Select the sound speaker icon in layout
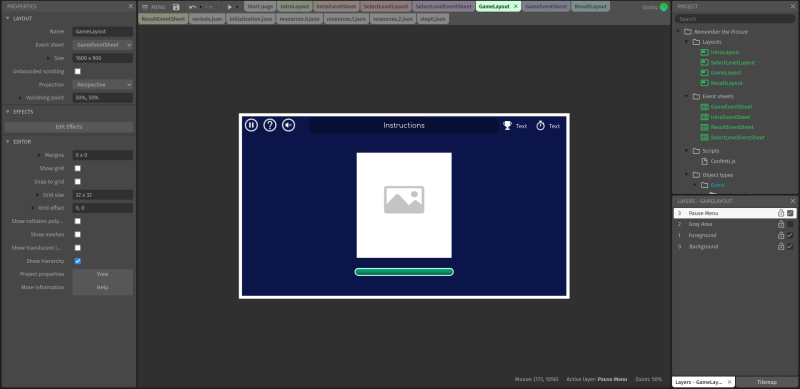Screen dimensions: 800x389 click(x=288, y=125)
